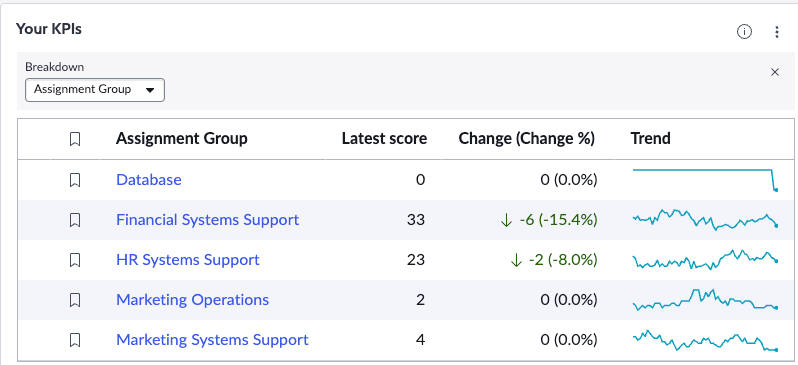This screenshot has width=798, height=365.
Task: Click the Marketing Systems Support trend sparkline
Action: (x=705, y=340)
